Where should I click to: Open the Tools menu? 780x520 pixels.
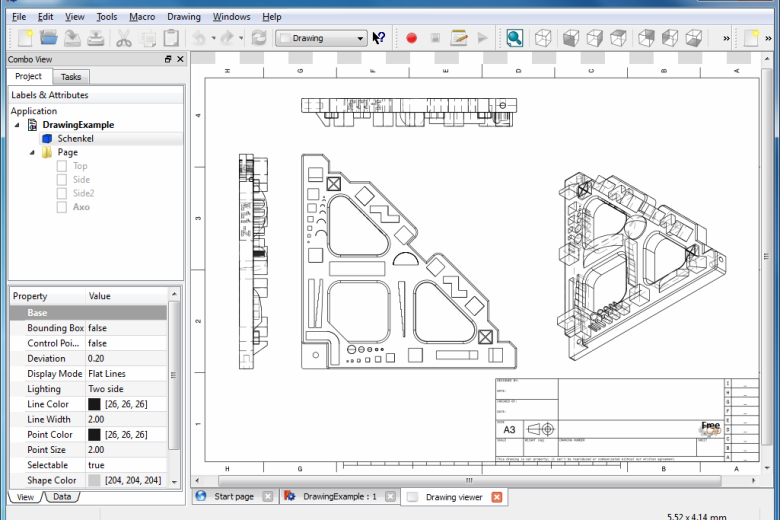pos(106,17)
